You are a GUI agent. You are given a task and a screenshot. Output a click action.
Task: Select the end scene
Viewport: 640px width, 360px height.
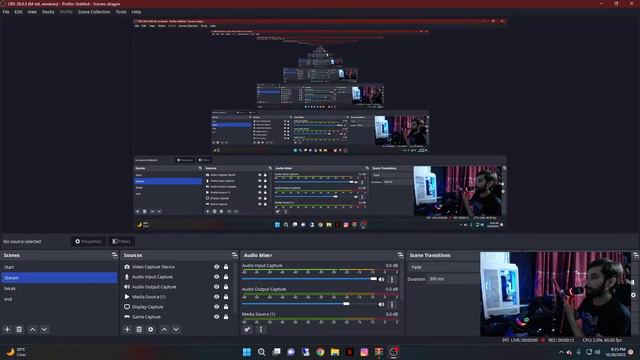pyautogui.click(x=59, y=299)
